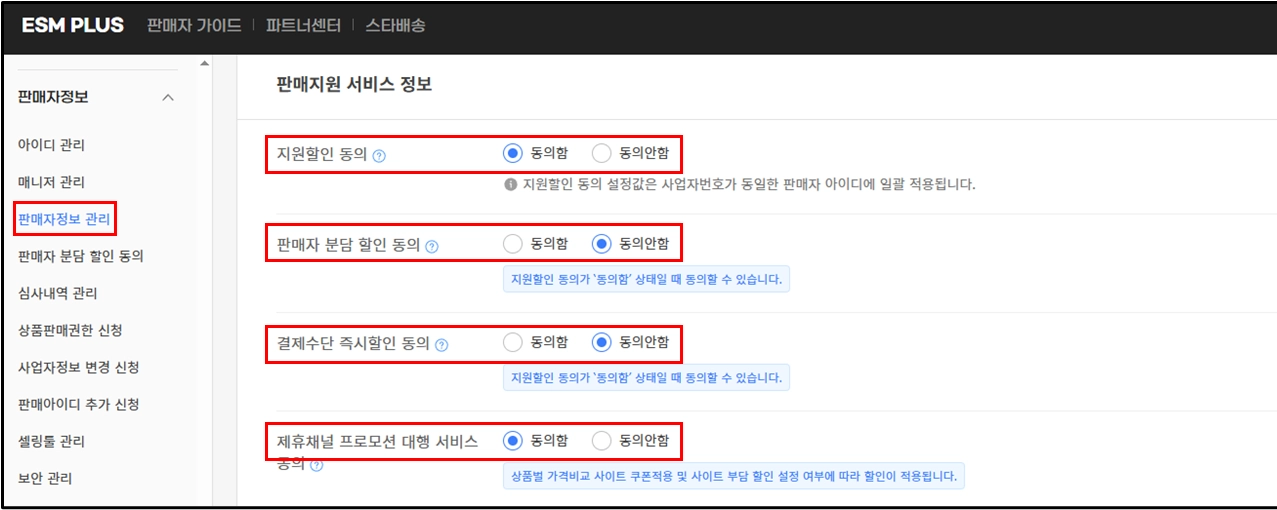Go to 보안 관리 in sidebar

[x=45, y=478]
